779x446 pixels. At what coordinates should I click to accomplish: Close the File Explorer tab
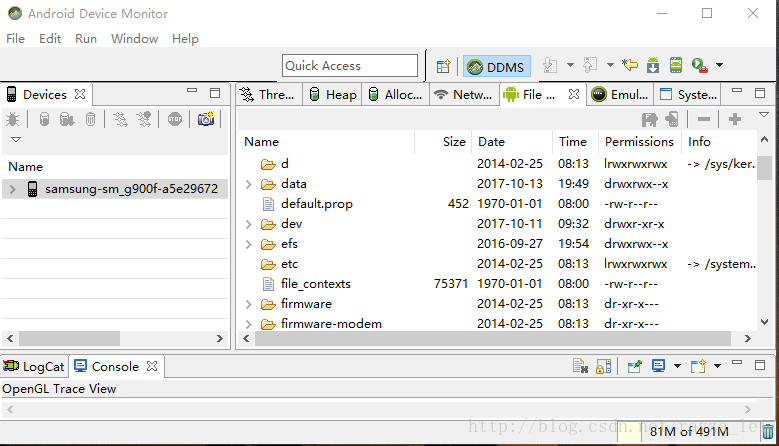[574, 94]
